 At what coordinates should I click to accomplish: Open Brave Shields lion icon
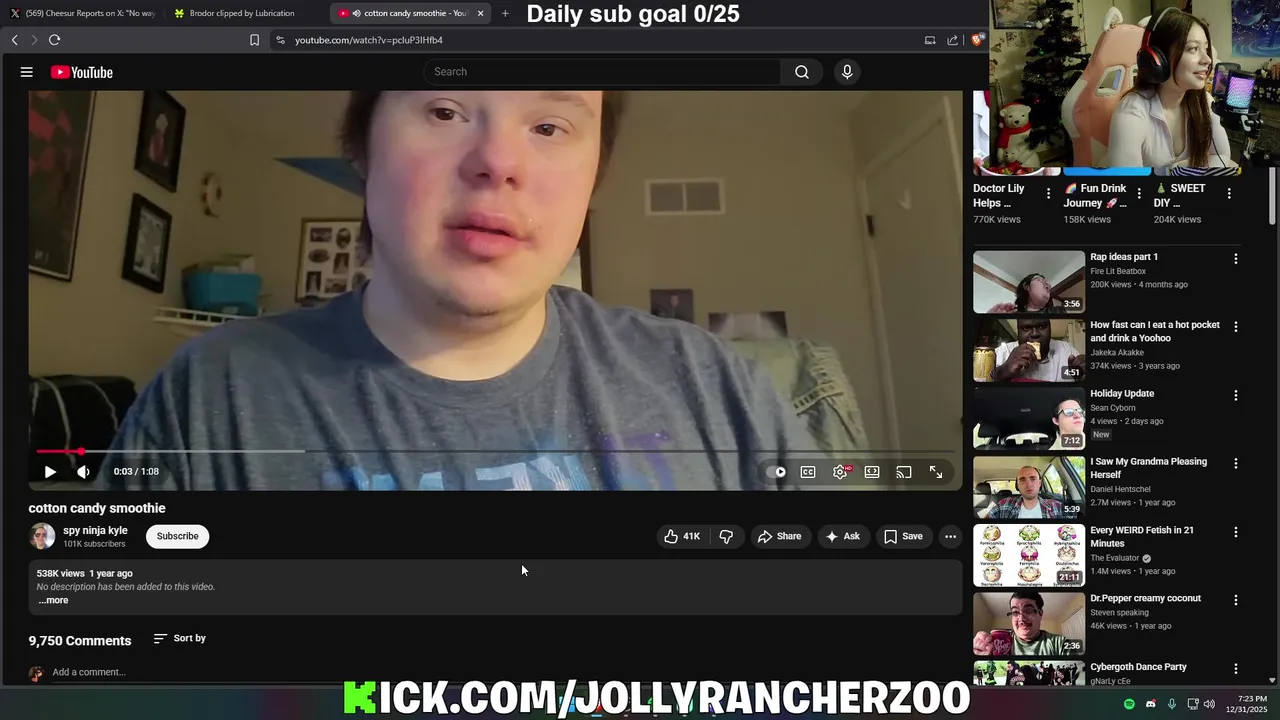pos(977,40)
